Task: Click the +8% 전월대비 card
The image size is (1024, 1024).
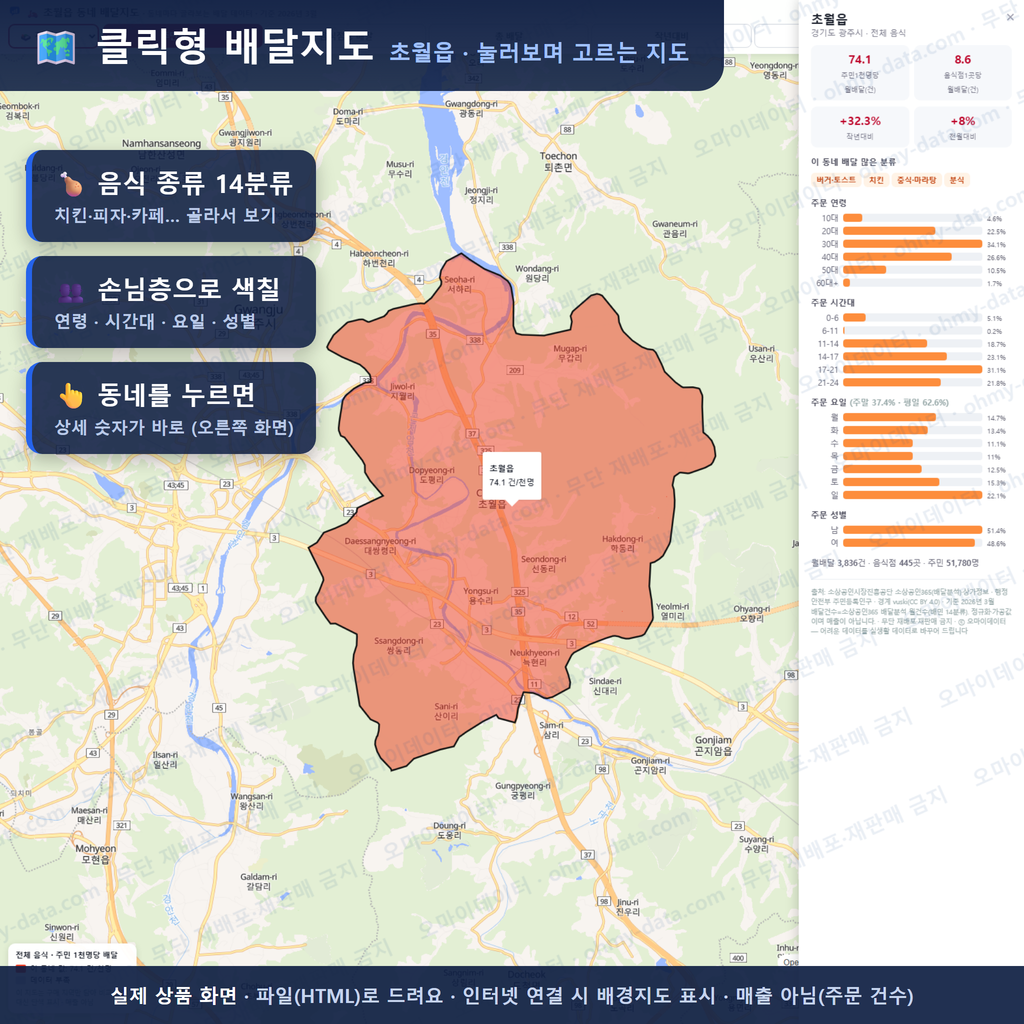Action: pos(963,127)
